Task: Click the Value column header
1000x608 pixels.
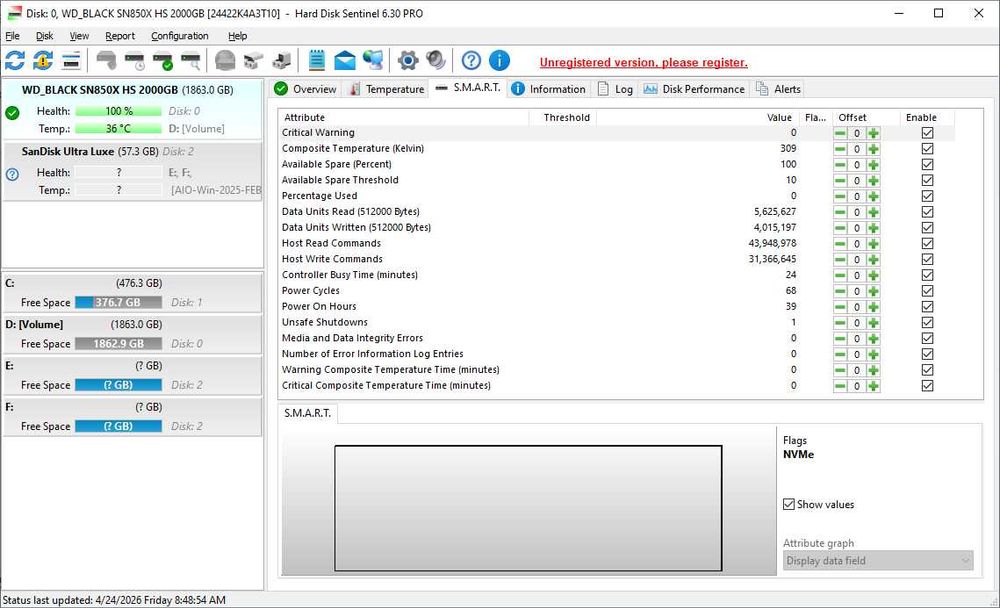Action: (x=698, y=117)
